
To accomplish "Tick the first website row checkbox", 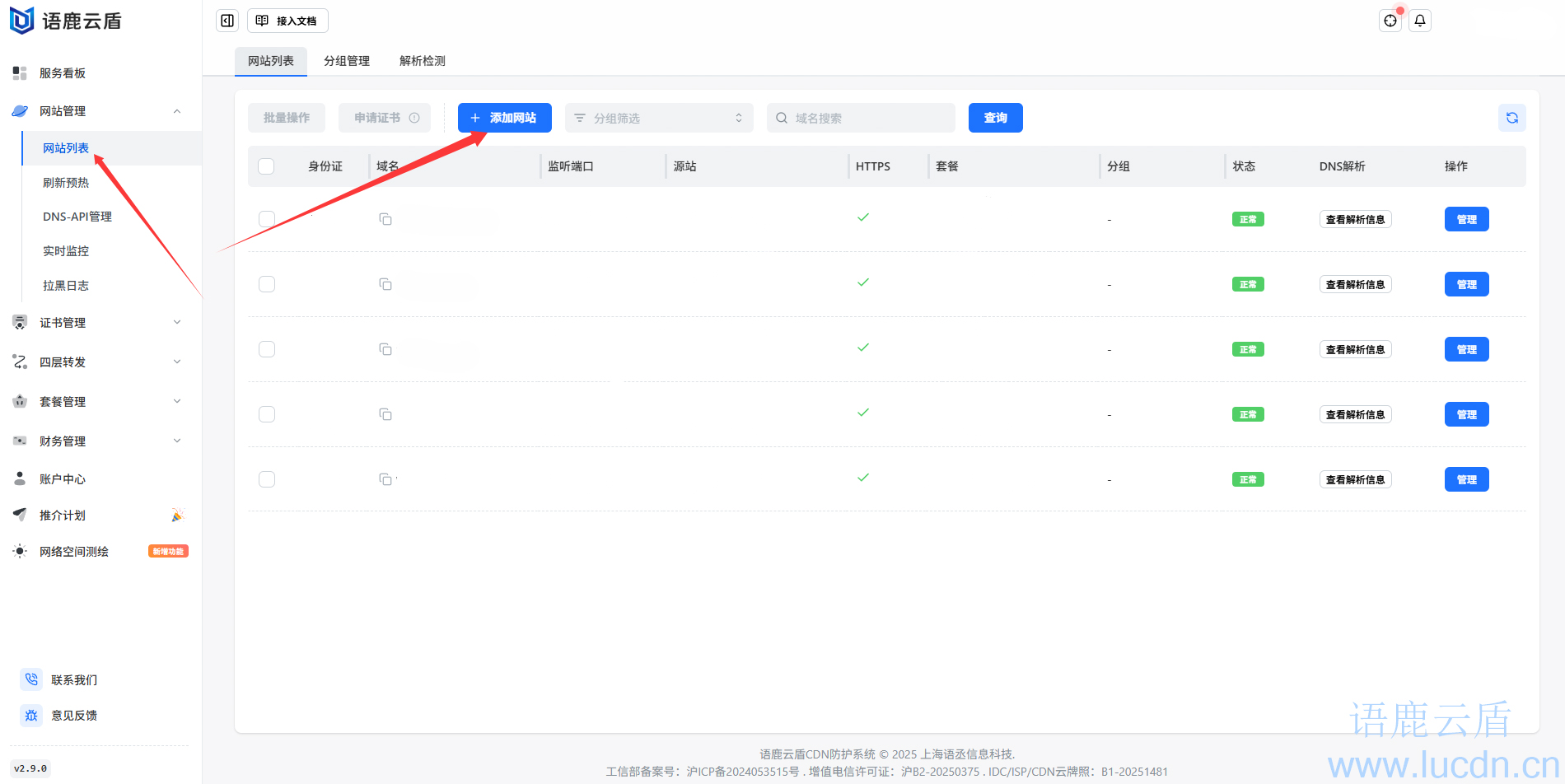I will click(266, 219).
